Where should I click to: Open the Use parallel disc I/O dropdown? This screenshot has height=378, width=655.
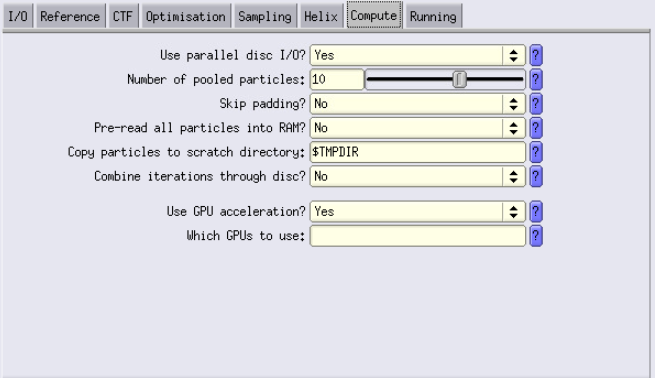tap(417, 55)
